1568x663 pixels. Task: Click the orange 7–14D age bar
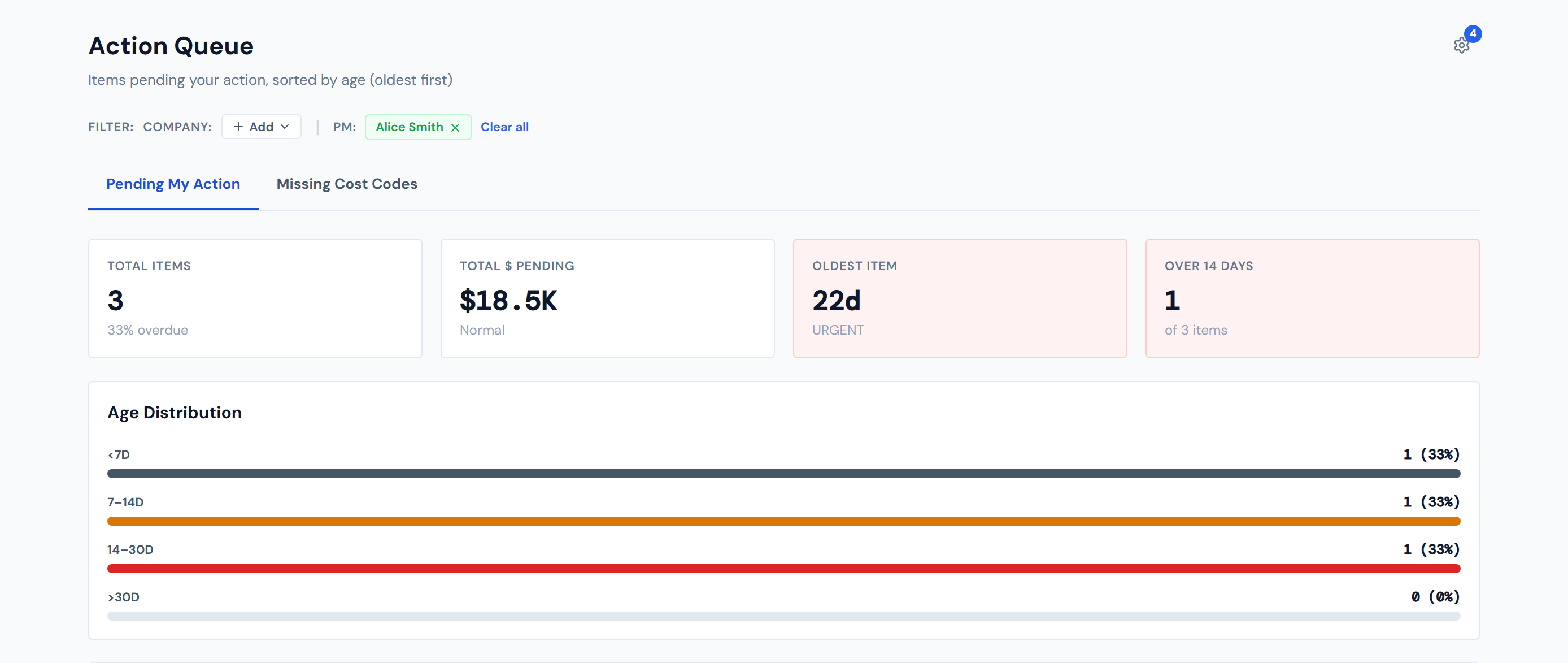783,521
